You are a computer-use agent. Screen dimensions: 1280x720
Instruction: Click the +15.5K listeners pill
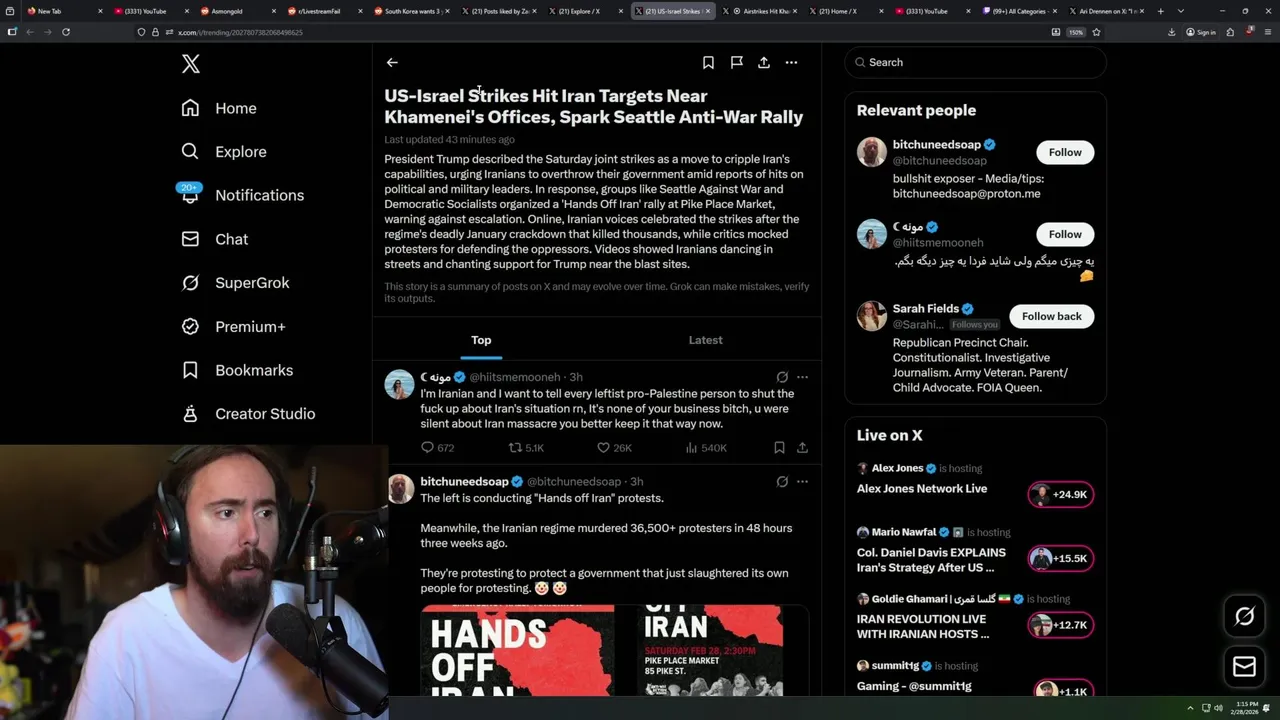pyautogui.click(x=1061, y=558)
